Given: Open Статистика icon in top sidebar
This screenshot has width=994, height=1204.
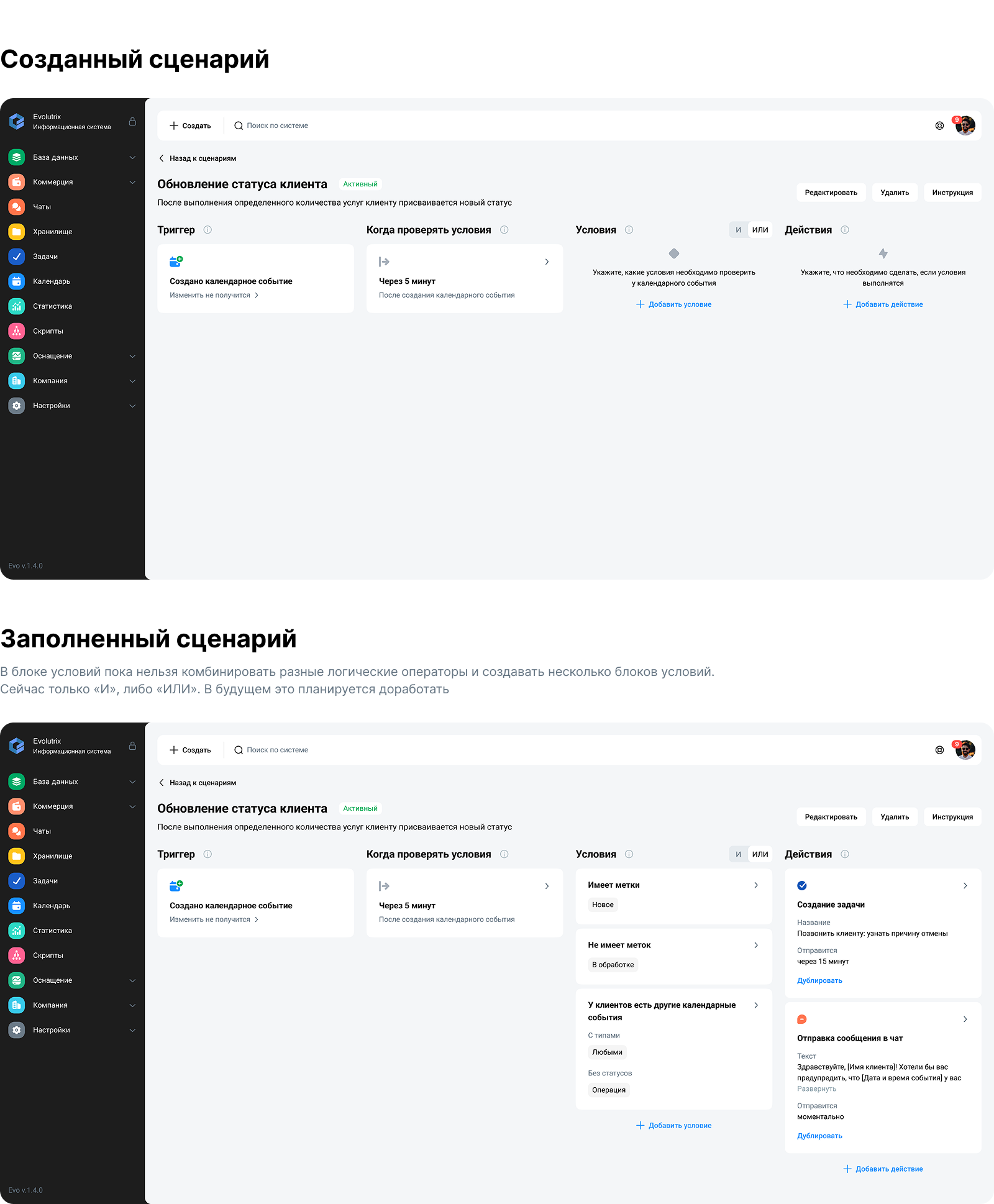Looking at the screenshot, I should (x=17, y=306).
